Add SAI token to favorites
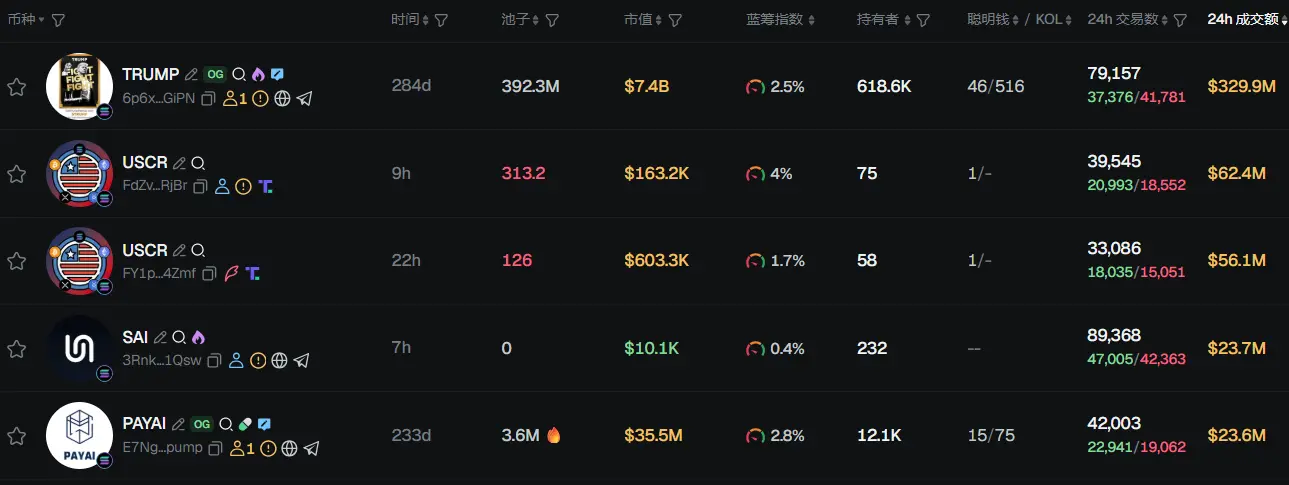This screenshot has width=1289, height=485. (16, 349)
